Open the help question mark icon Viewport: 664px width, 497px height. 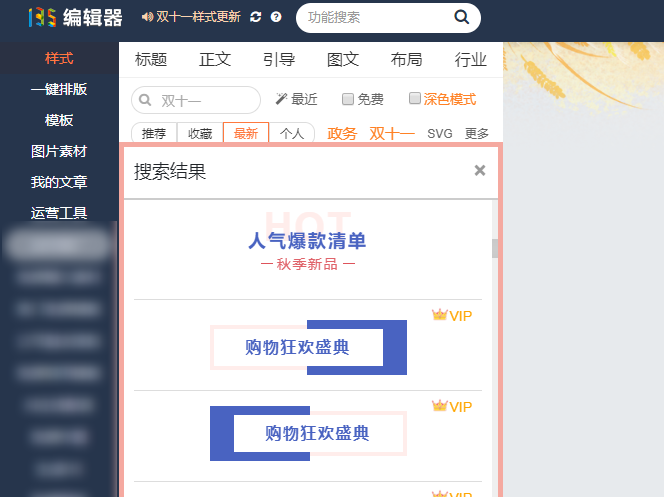276,17
